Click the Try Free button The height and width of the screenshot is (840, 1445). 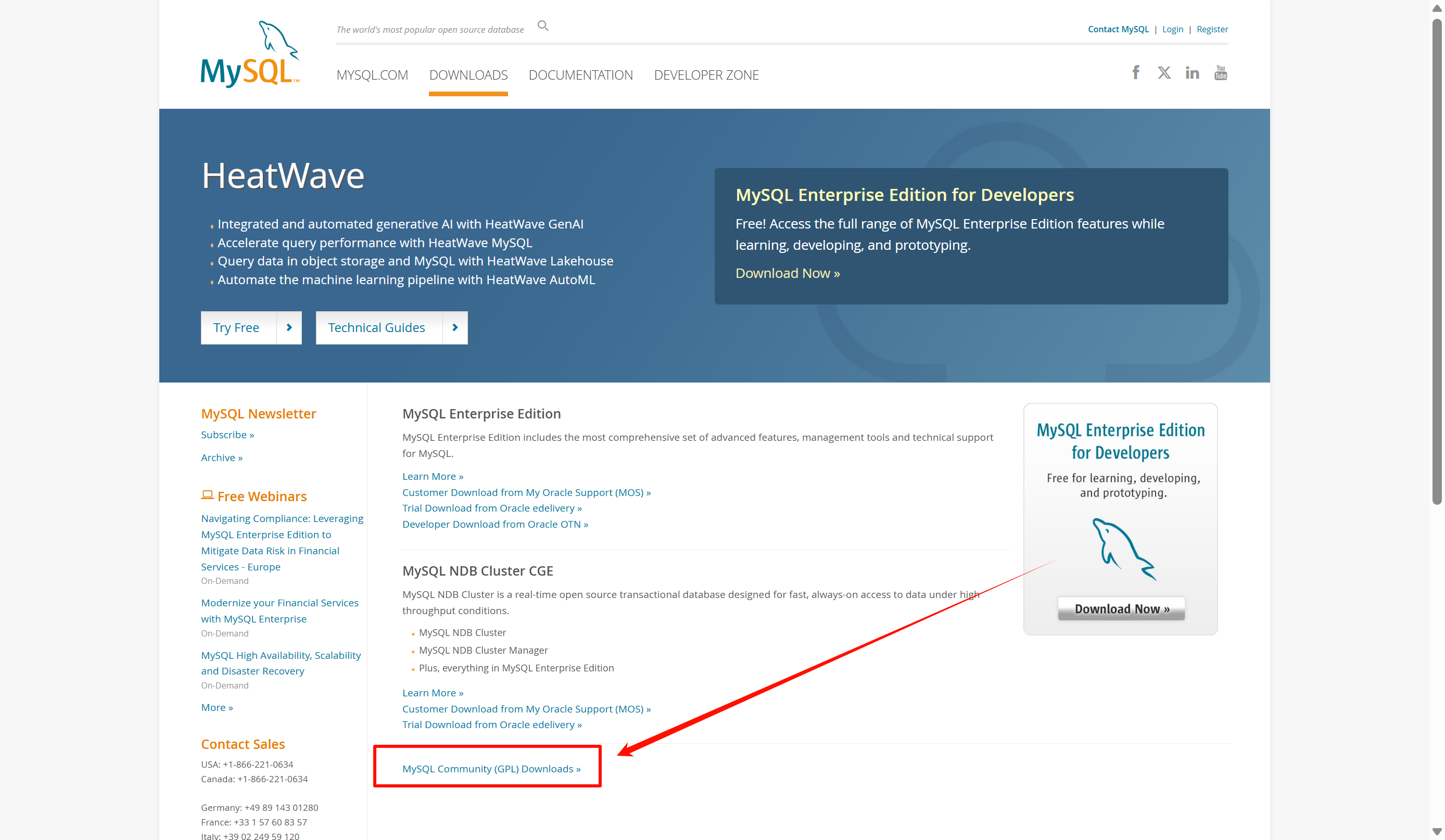point(236,327)
